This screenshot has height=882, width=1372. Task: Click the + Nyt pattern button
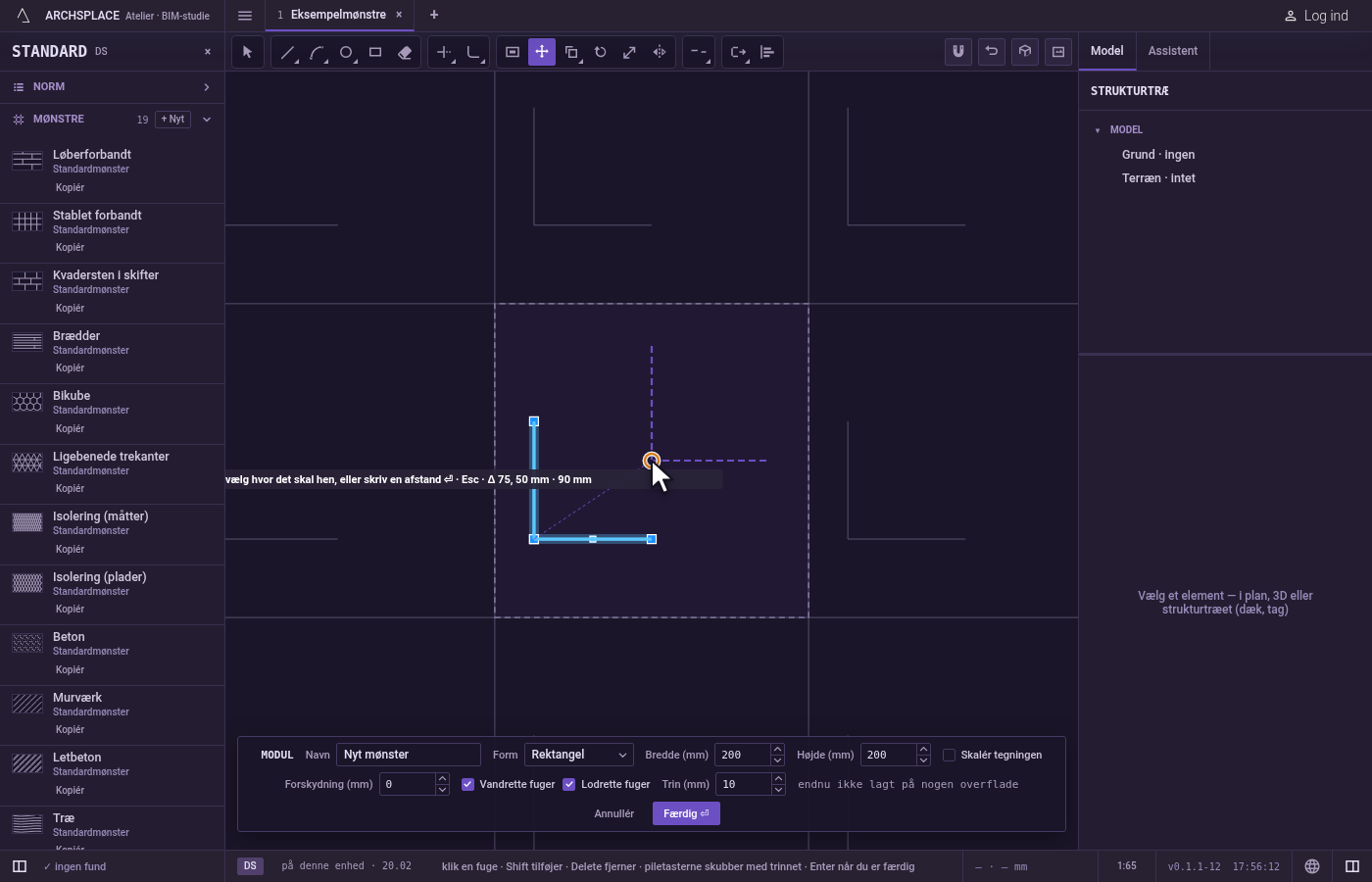pos(172,120)
